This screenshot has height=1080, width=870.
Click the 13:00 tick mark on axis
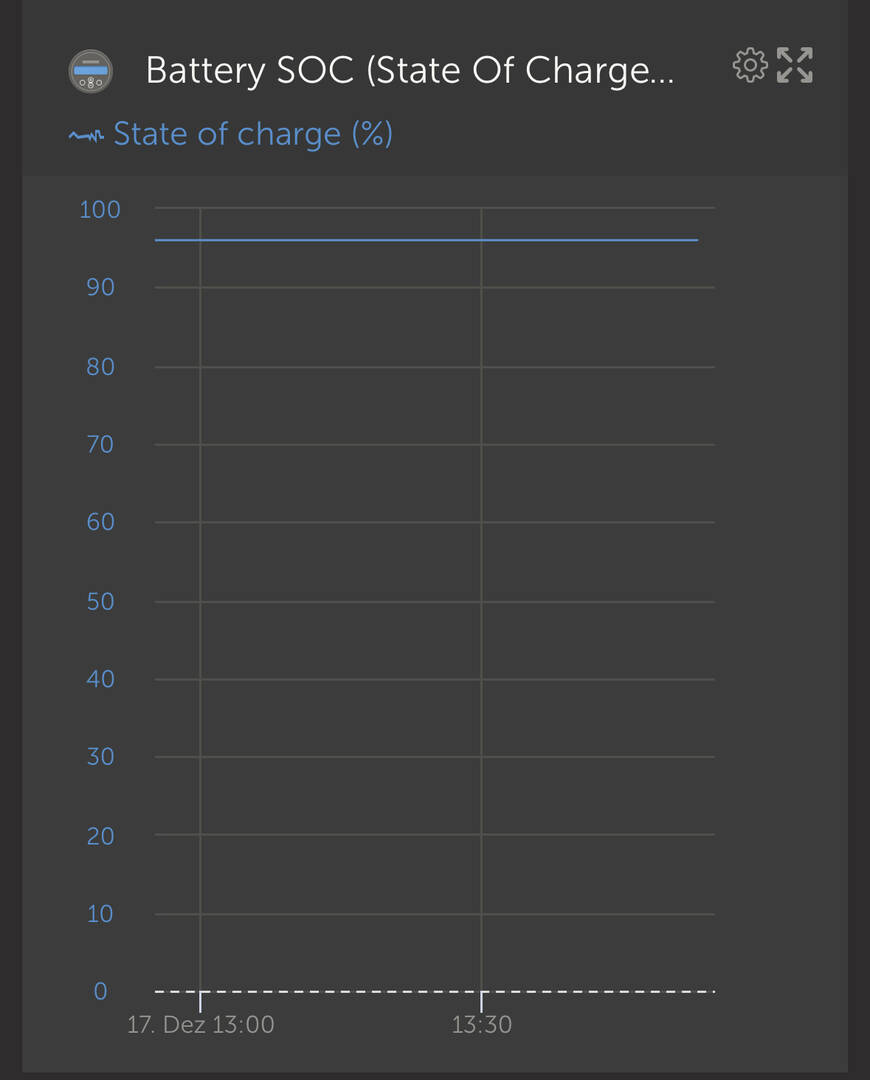click(200, 1001)
